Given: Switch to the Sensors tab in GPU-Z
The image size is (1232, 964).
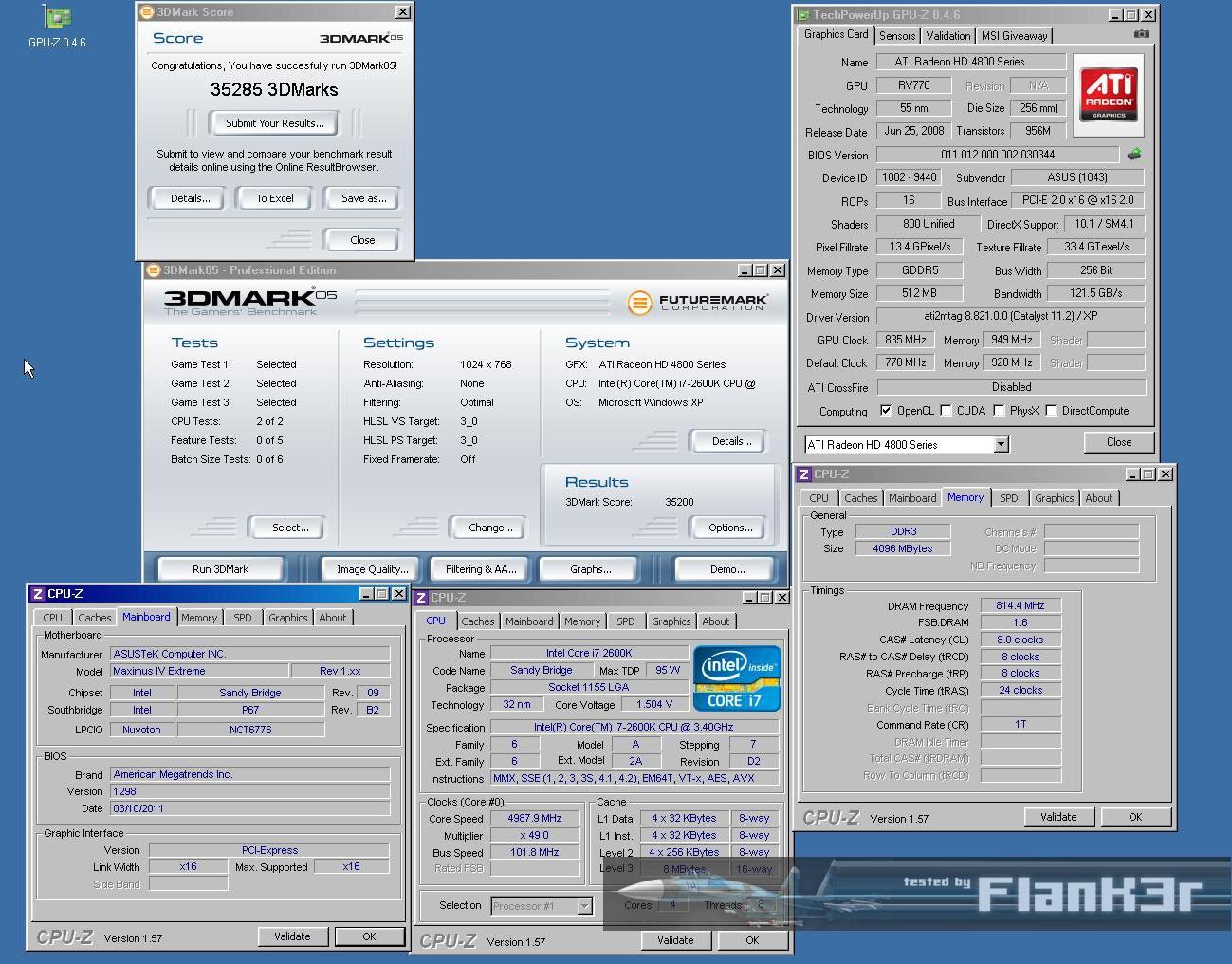Looking at the screenshot, I should click(897, 36).
